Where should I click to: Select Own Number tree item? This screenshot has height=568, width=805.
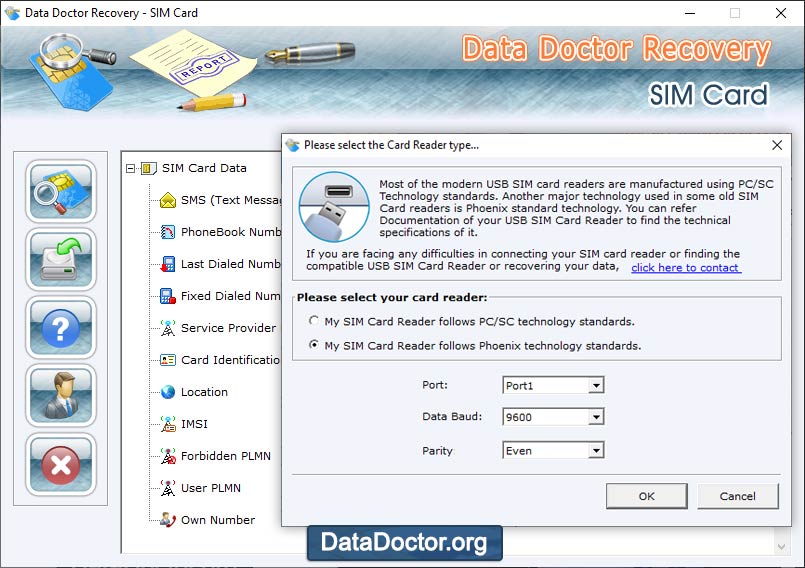pos(218,520)
